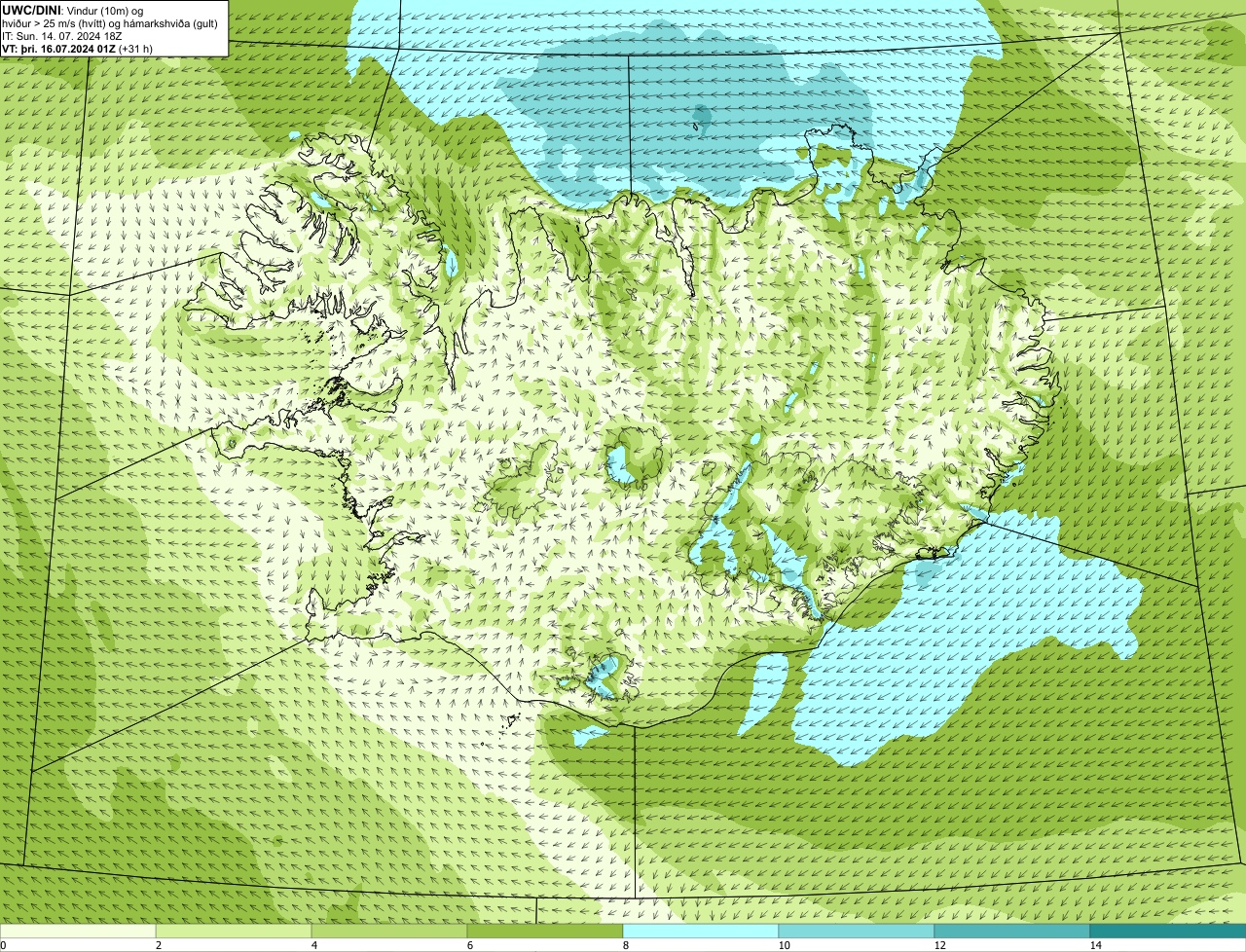Viewport: 1246px width, 952px height.
Task: Pick the 10–12 turquoise legend swatch
Action: 857,931
